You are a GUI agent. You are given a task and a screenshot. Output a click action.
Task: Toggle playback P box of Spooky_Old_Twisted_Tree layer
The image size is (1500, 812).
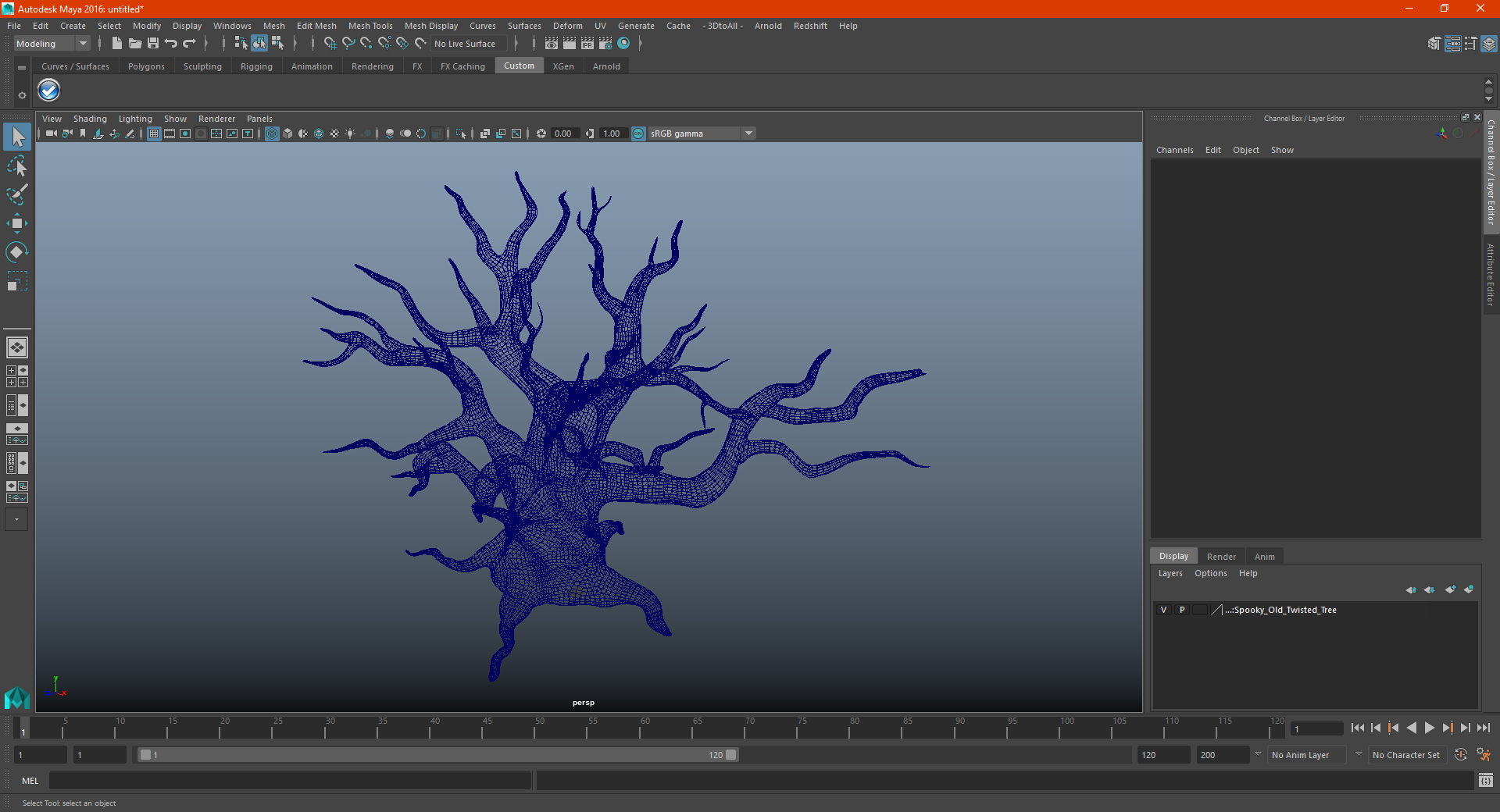tap(1182, 610)
